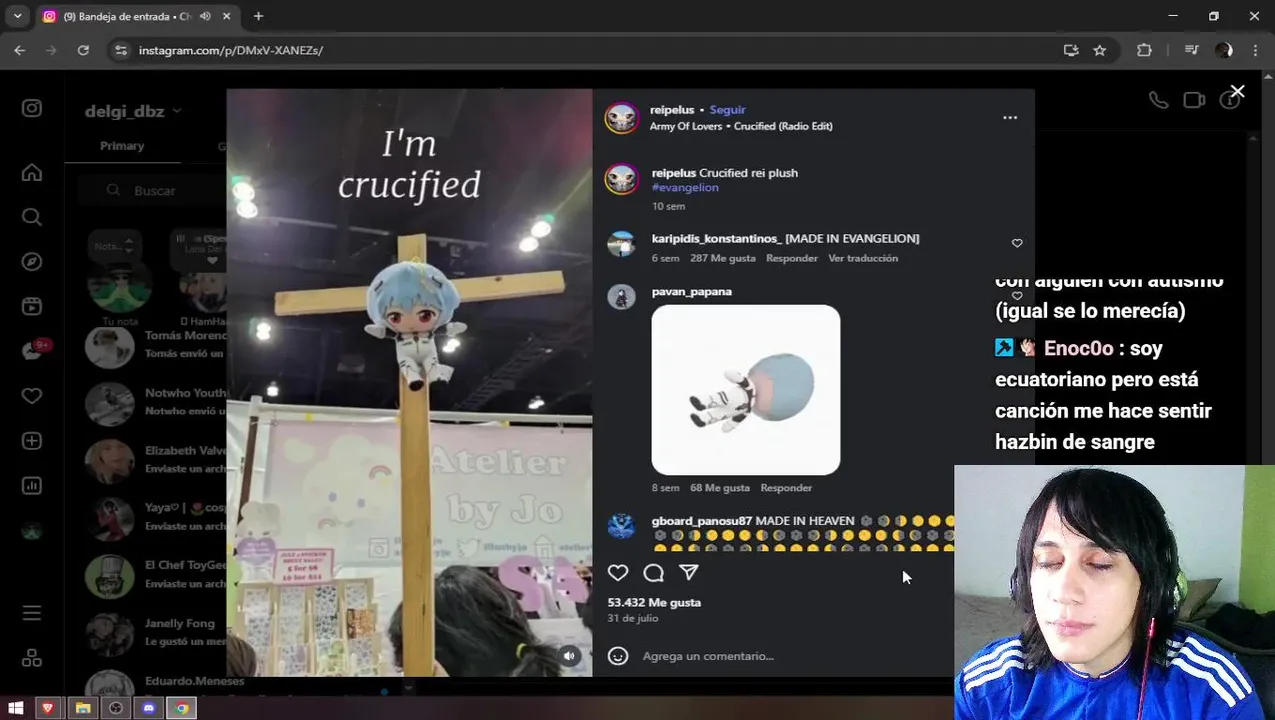Open Chrome extensions puzzle icon
Image resolution: width=1275 pixels, height=720 pixels.
[1144, 50]
